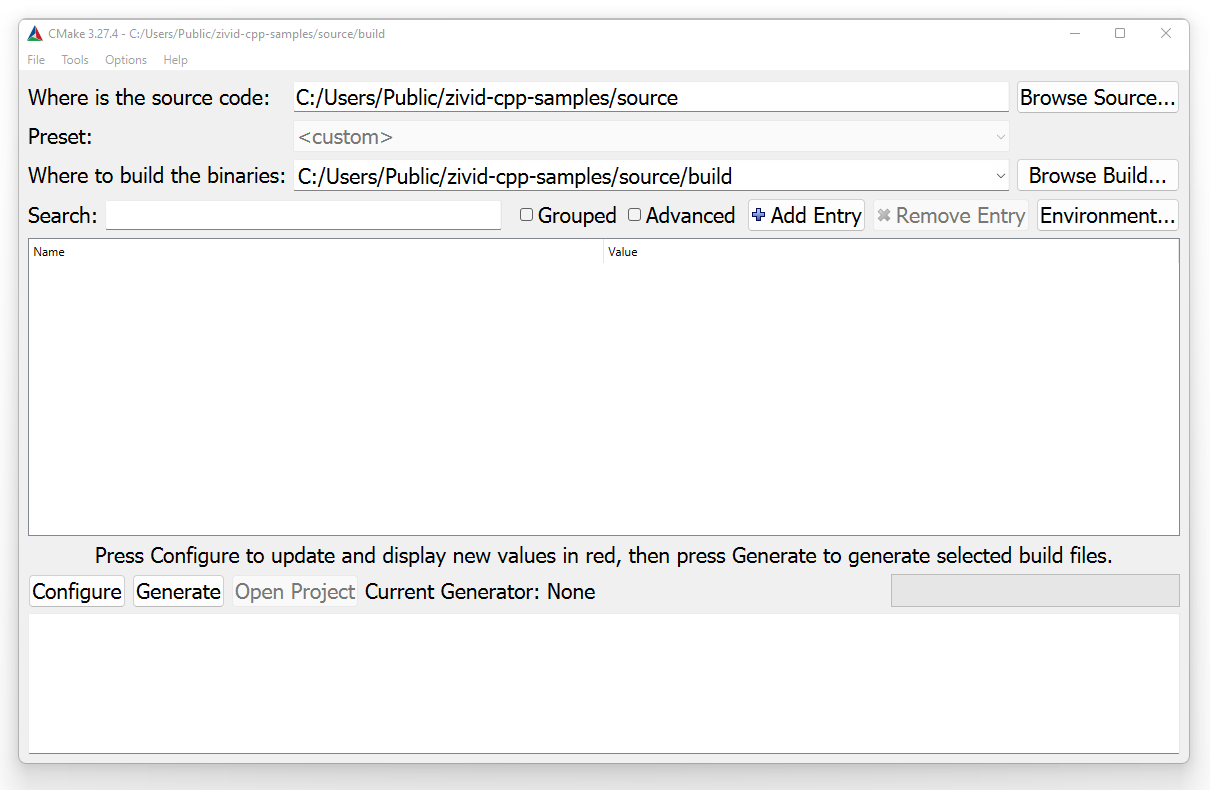Open the File menu
The image size is (1210, 790).
pyautogui.click(x=36, y=60)
